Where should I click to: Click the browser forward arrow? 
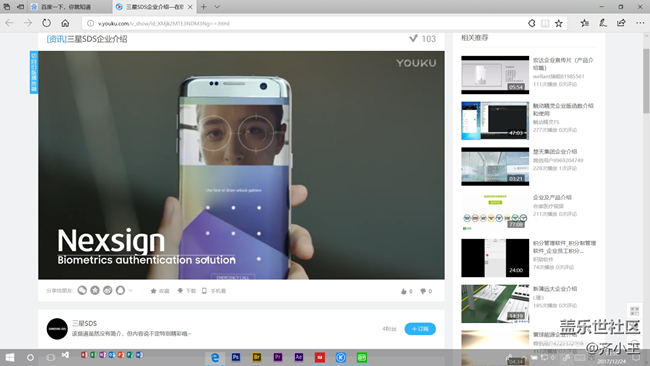[x=28, y=23]
